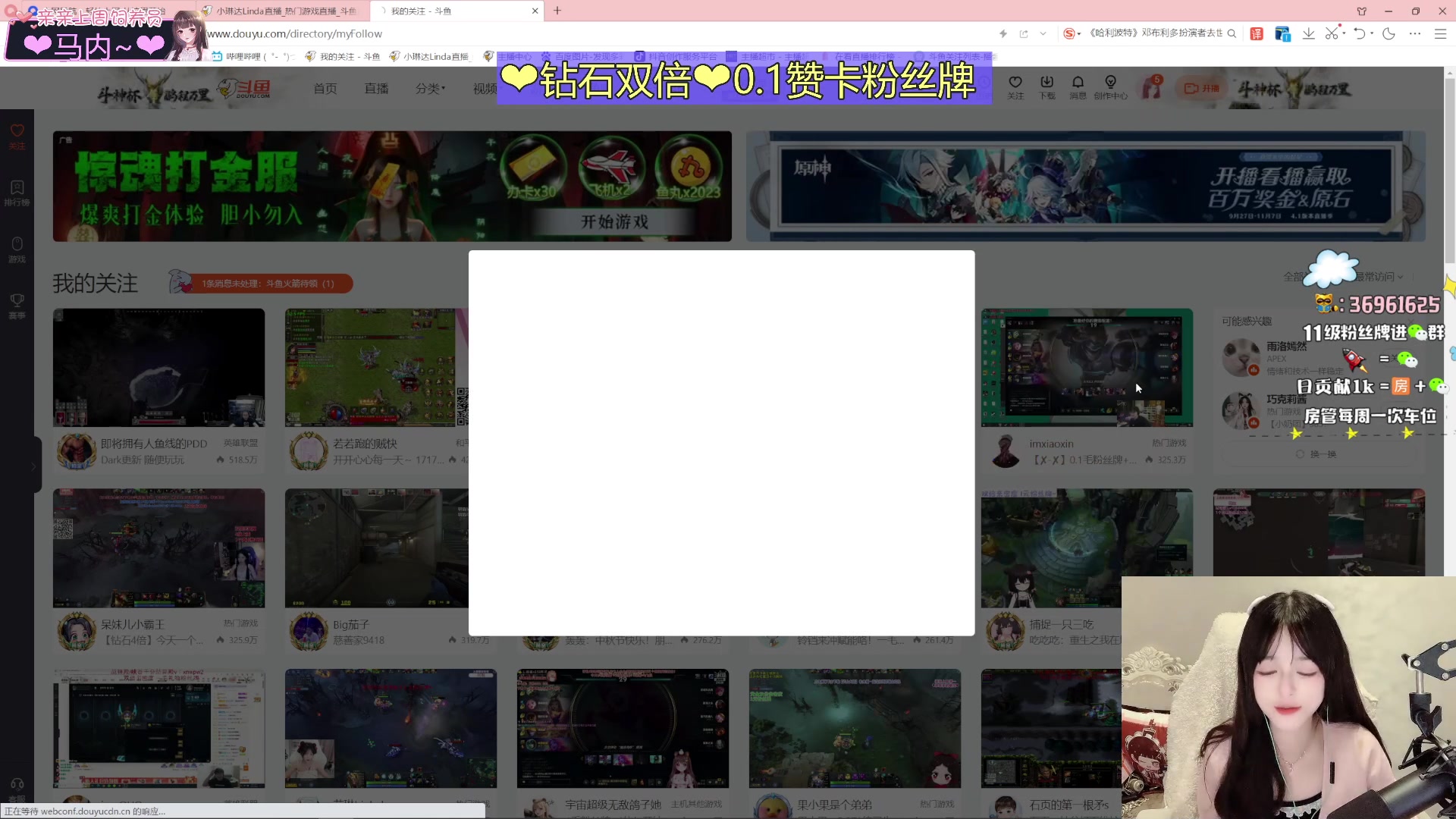
Task: Go to 视频 in Douyu navigation
Action: (x=485, y=89)
